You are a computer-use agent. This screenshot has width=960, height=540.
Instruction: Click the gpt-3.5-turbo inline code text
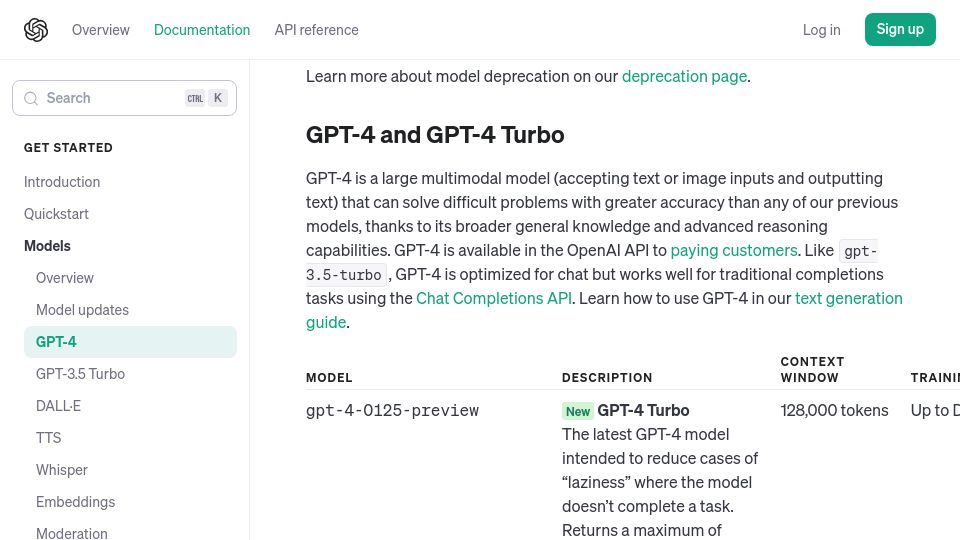click(x=345, y=275)
